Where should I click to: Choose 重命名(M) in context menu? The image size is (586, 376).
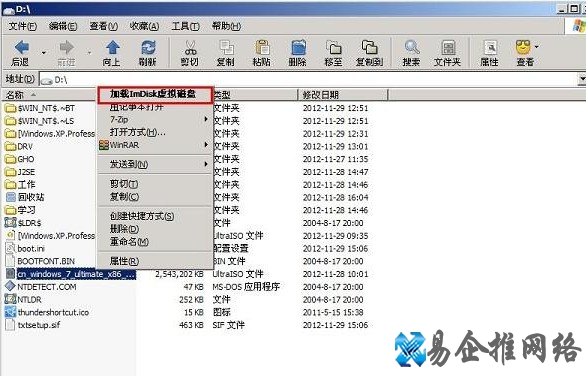point(155,242)
